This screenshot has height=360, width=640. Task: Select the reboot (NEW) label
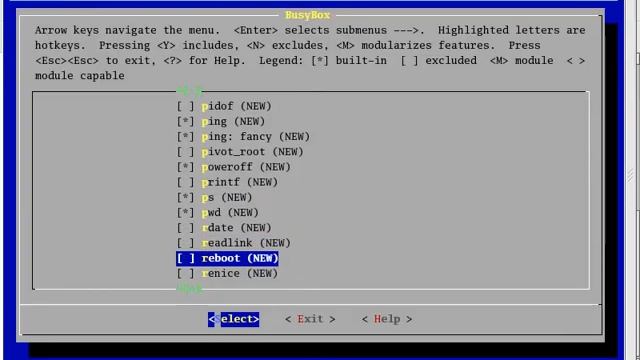[x=240, y=258]
